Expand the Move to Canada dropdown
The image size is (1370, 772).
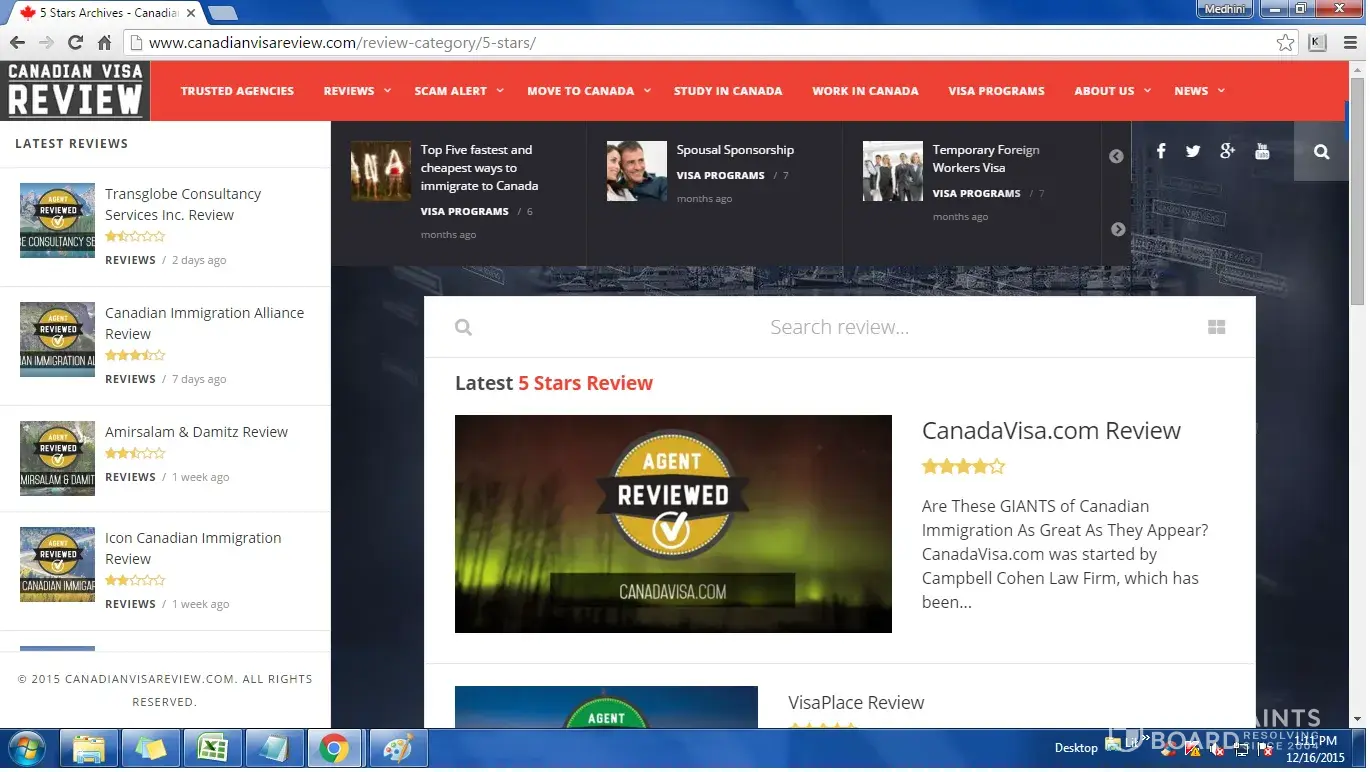pos(588,91)
